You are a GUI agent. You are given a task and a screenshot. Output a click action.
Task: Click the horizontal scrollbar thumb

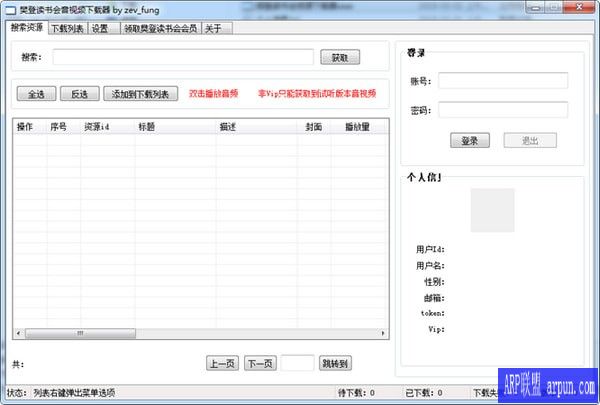click(x=80, y=333)
